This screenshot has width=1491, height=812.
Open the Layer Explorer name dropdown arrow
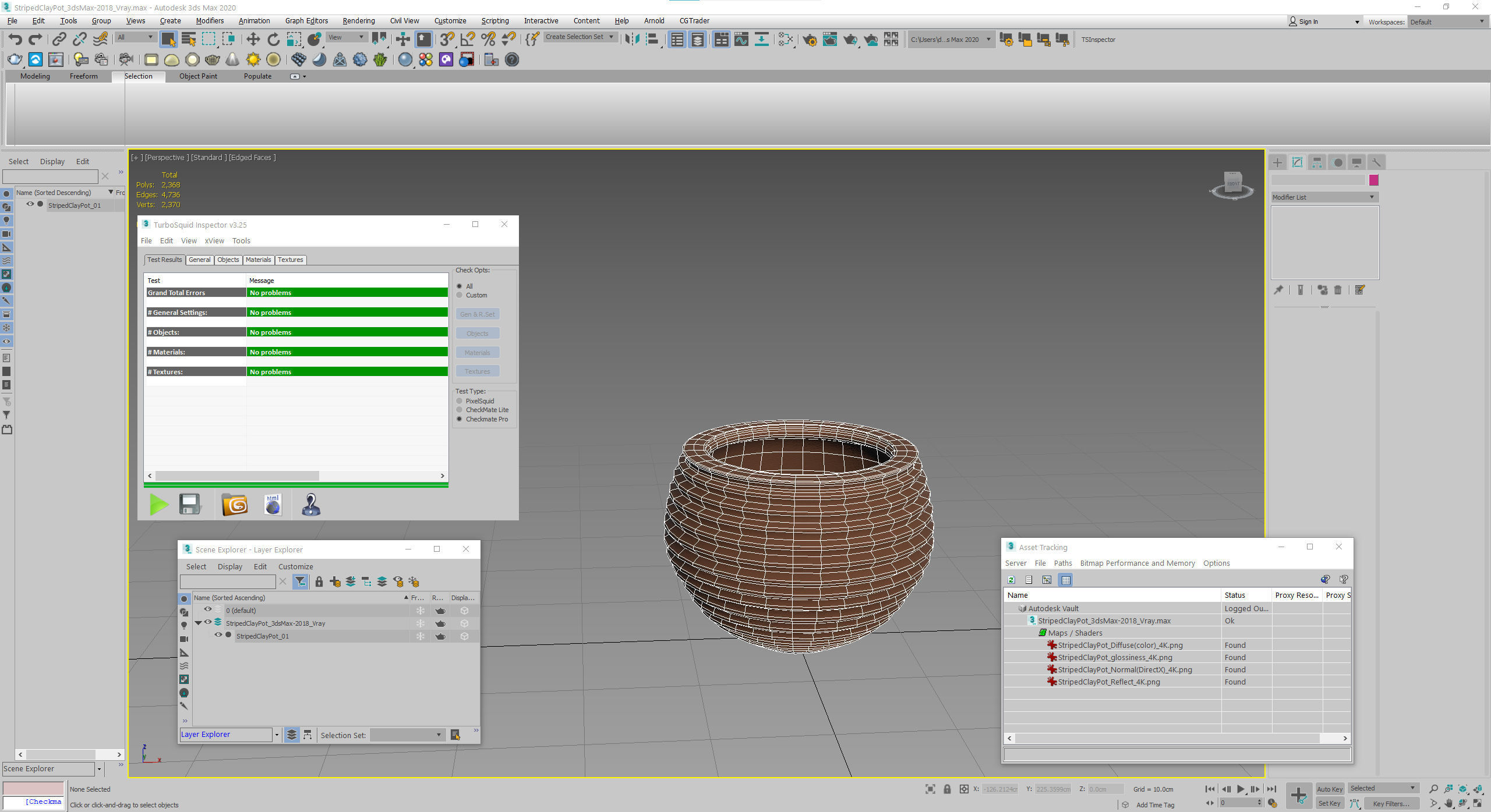coord(277,735)
